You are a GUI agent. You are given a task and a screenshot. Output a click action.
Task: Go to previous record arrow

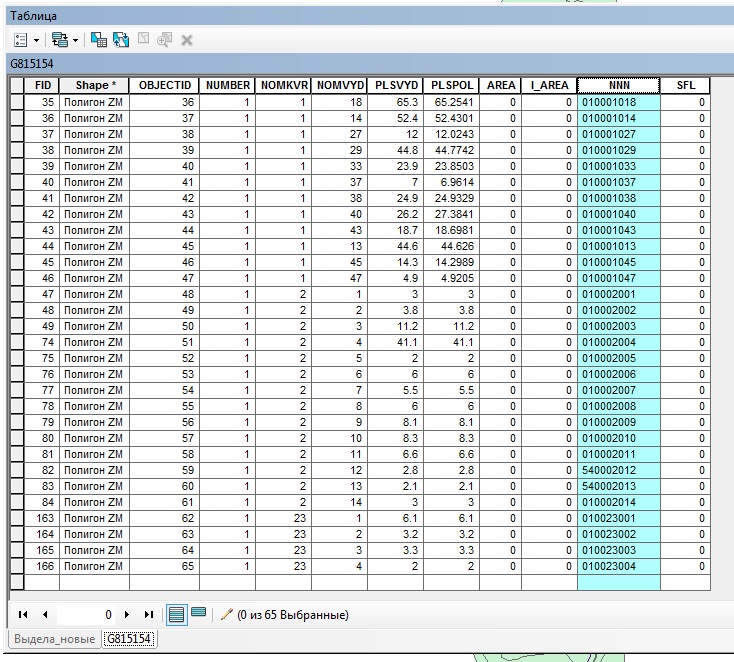43,615
